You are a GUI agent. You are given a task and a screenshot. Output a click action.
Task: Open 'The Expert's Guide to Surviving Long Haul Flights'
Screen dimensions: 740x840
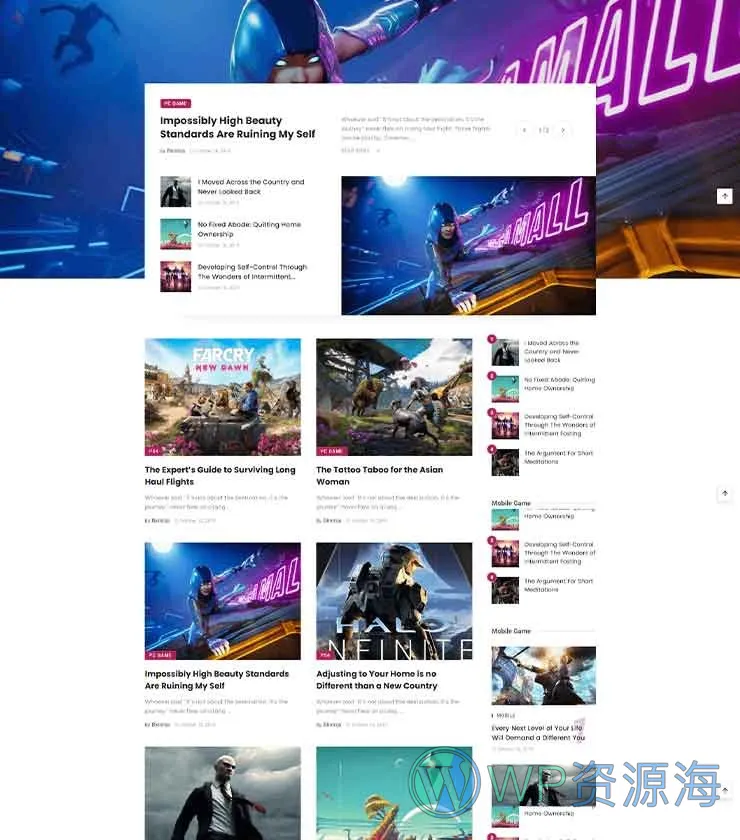(x=220, y=476)
